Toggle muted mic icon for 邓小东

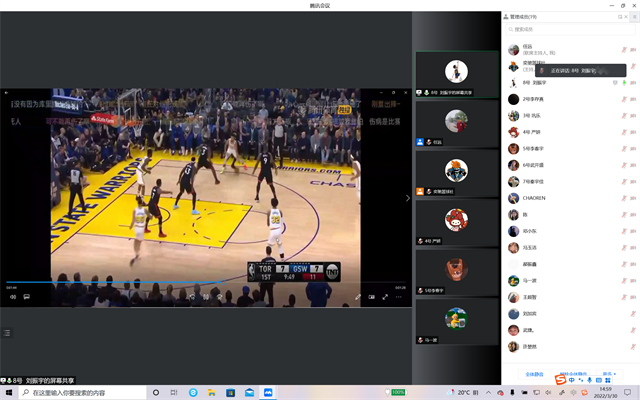click(x=624, y=231)
